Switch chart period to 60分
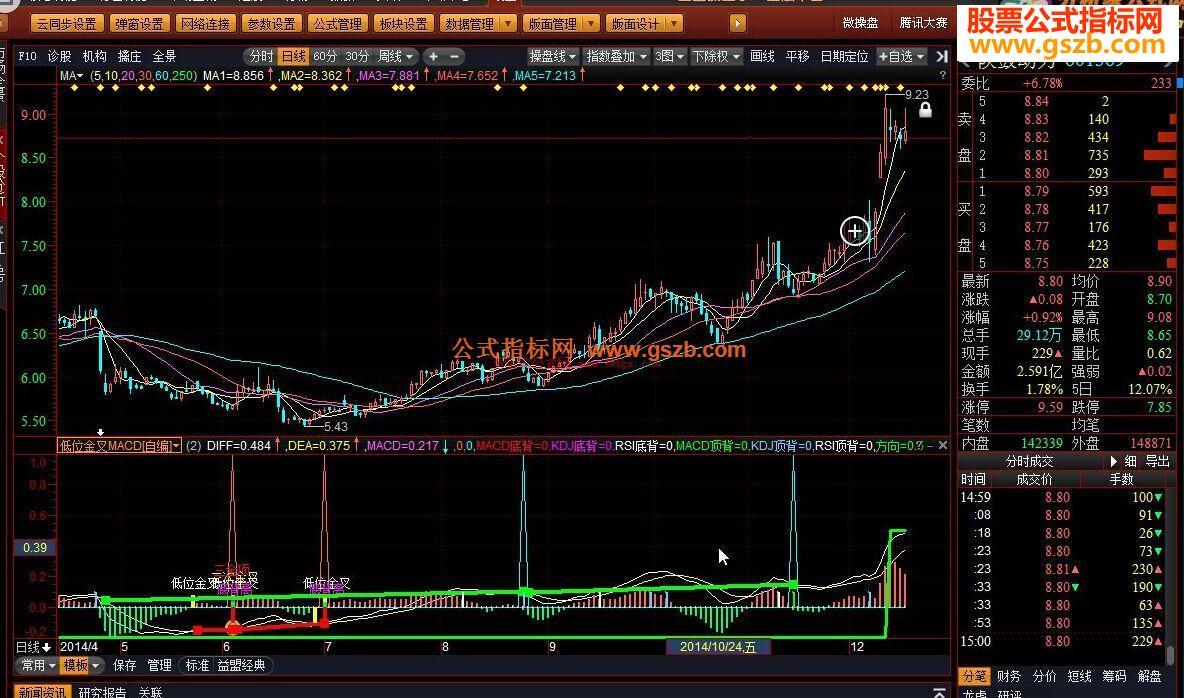 pos(325,57)
